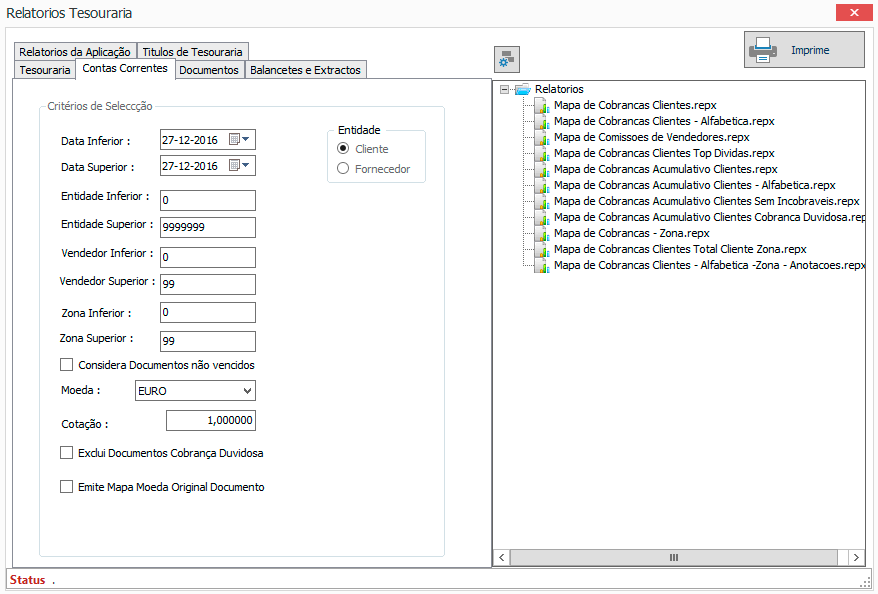Screen dimensions: 878x594
Task: Click scroll right arrow of report tree
Action: point(856,558)
